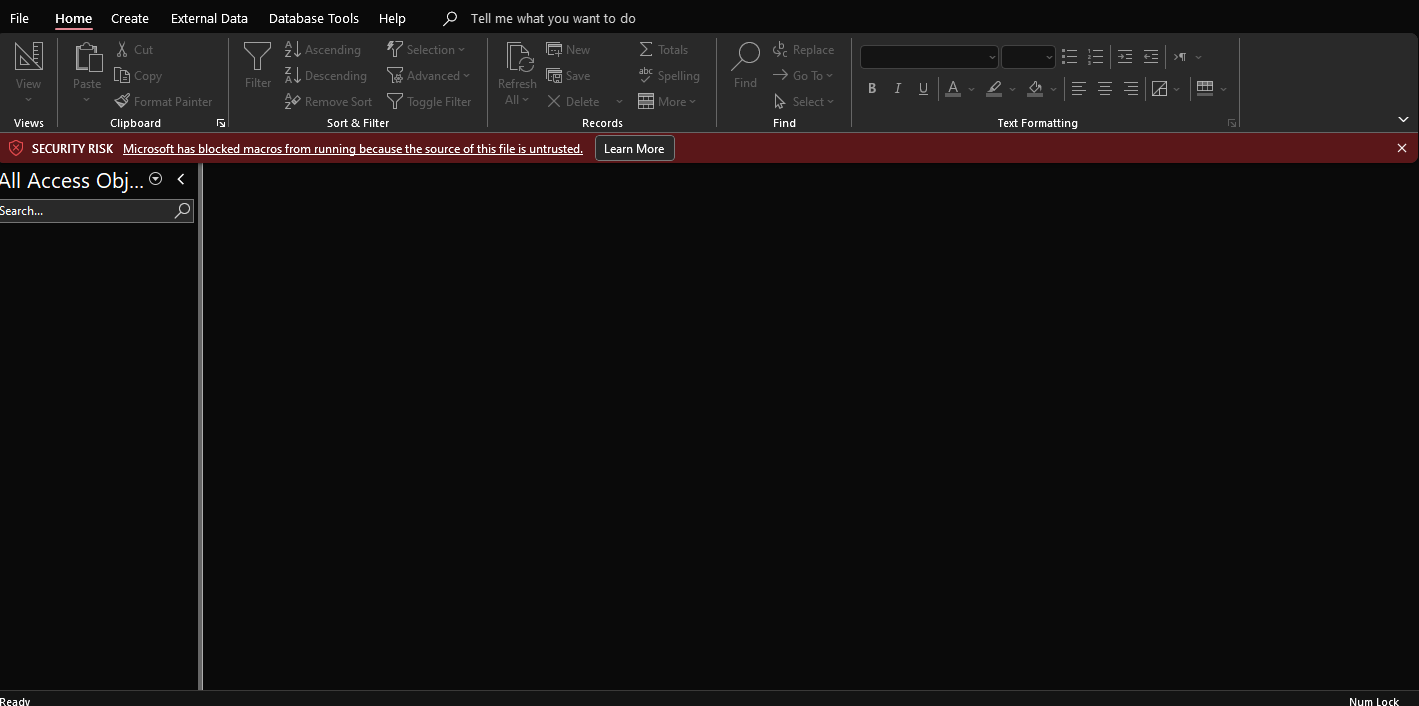Open the Selection filter dropdown

click(x=426, y=49)
